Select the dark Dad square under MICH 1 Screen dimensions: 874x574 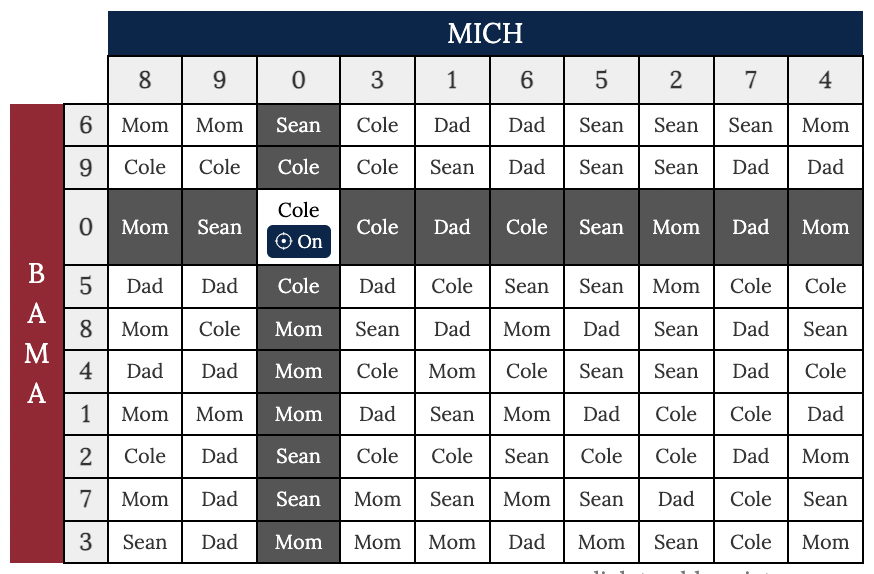coord(452,227)
